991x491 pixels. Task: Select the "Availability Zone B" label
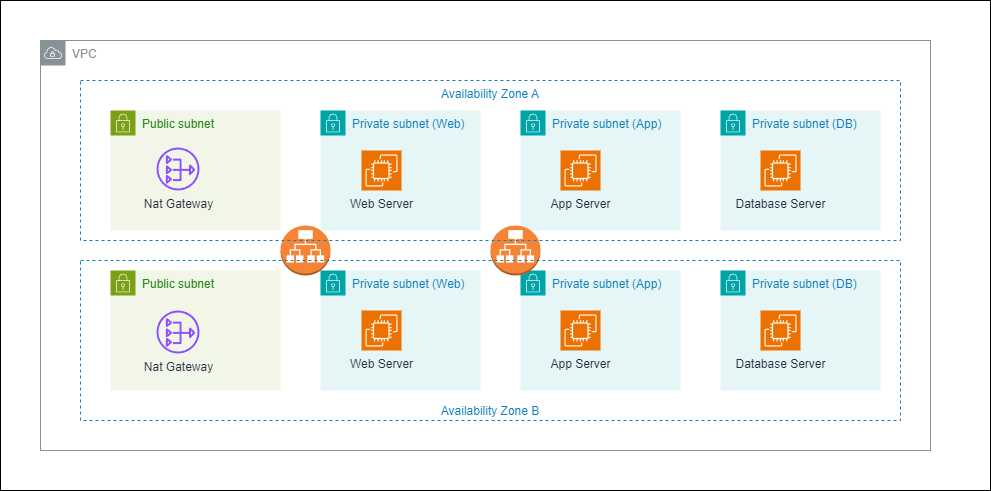click(490, 410)
